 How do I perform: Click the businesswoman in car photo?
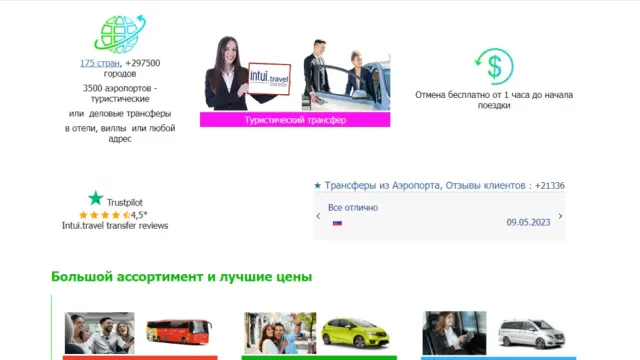click(454, 333)
